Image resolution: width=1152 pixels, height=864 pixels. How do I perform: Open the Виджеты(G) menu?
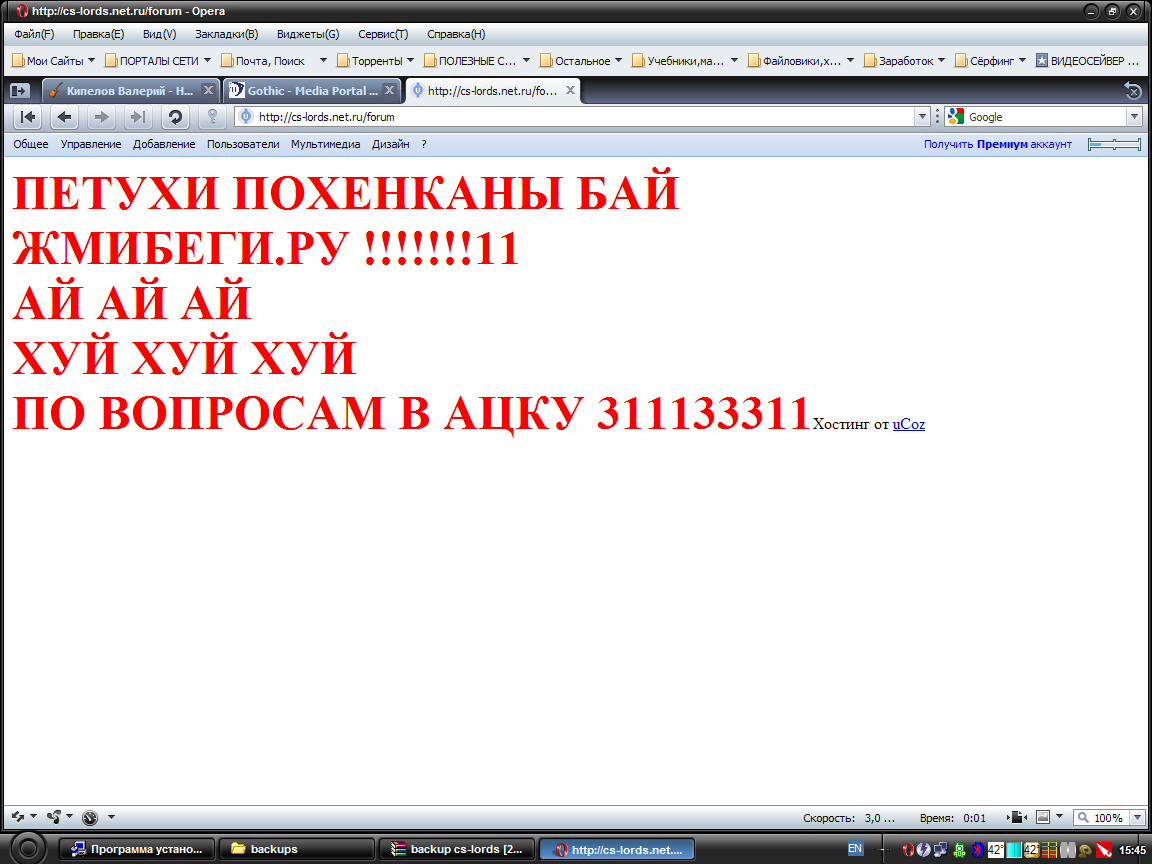point(308,34)
